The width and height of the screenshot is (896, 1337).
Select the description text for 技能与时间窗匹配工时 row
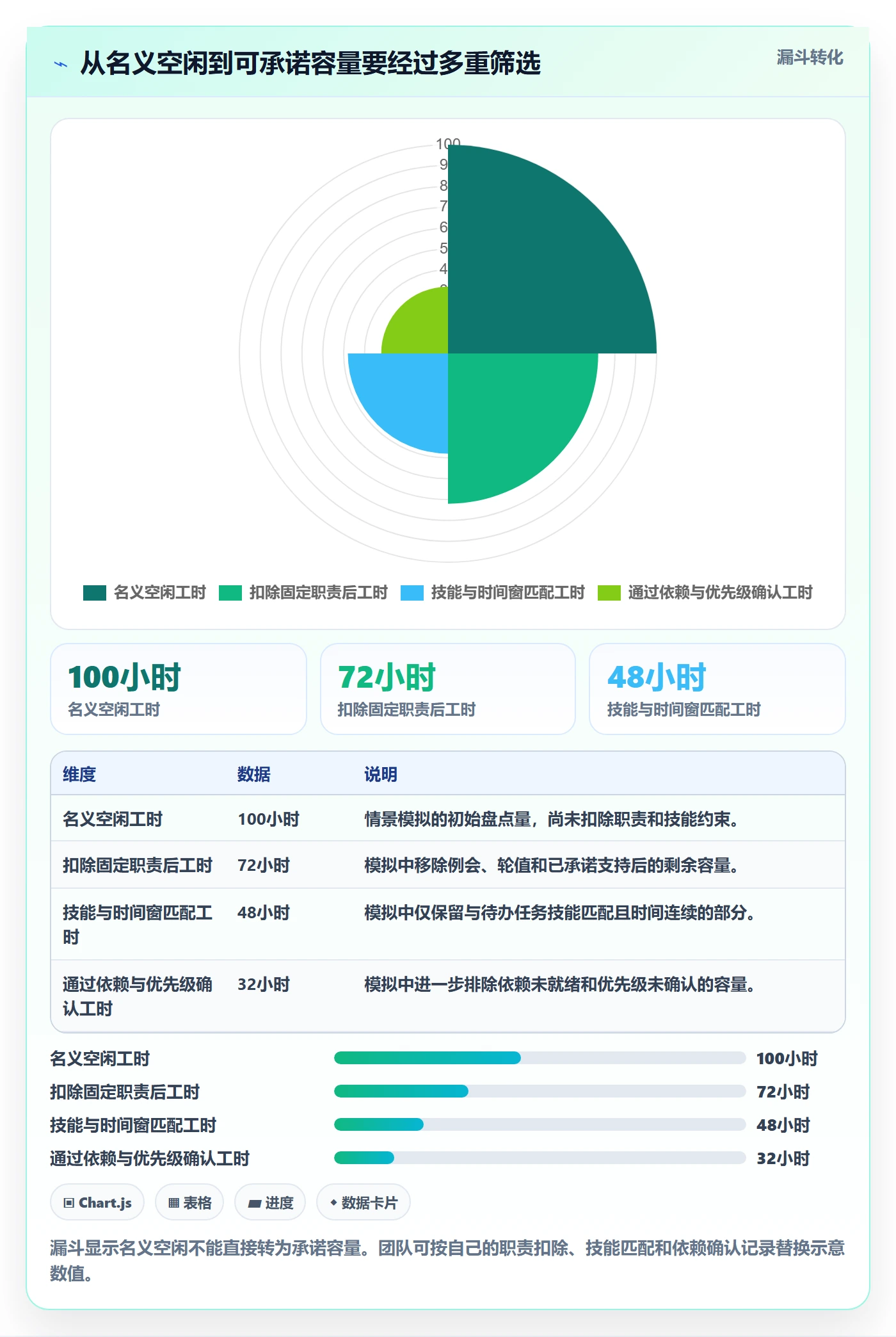(x=559, y=912)
